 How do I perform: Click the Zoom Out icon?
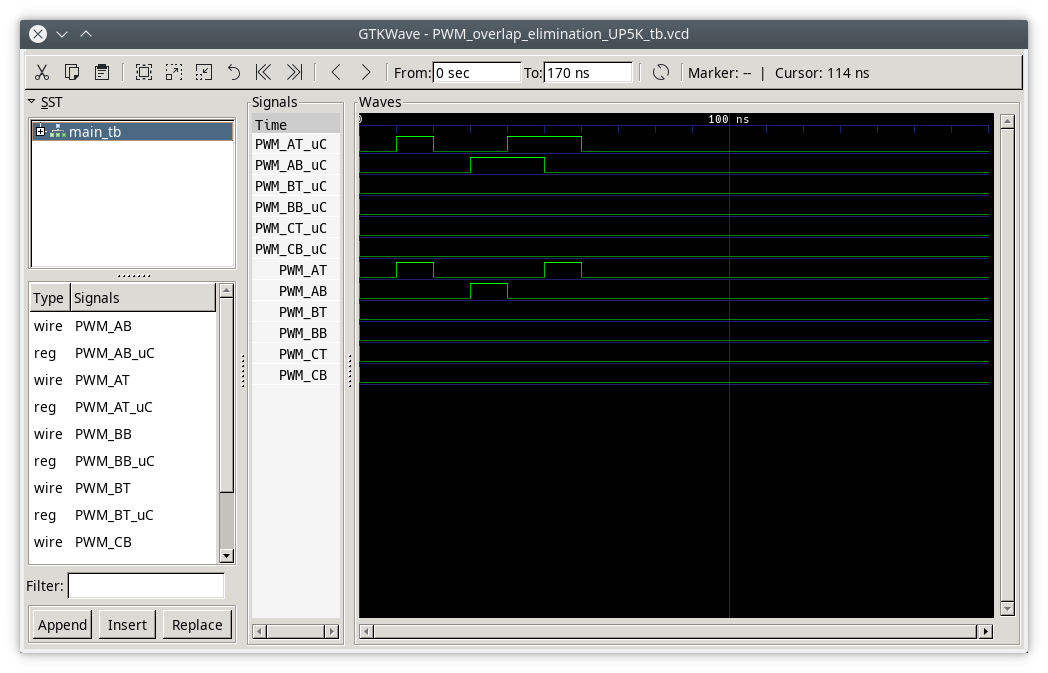[204, 72]
